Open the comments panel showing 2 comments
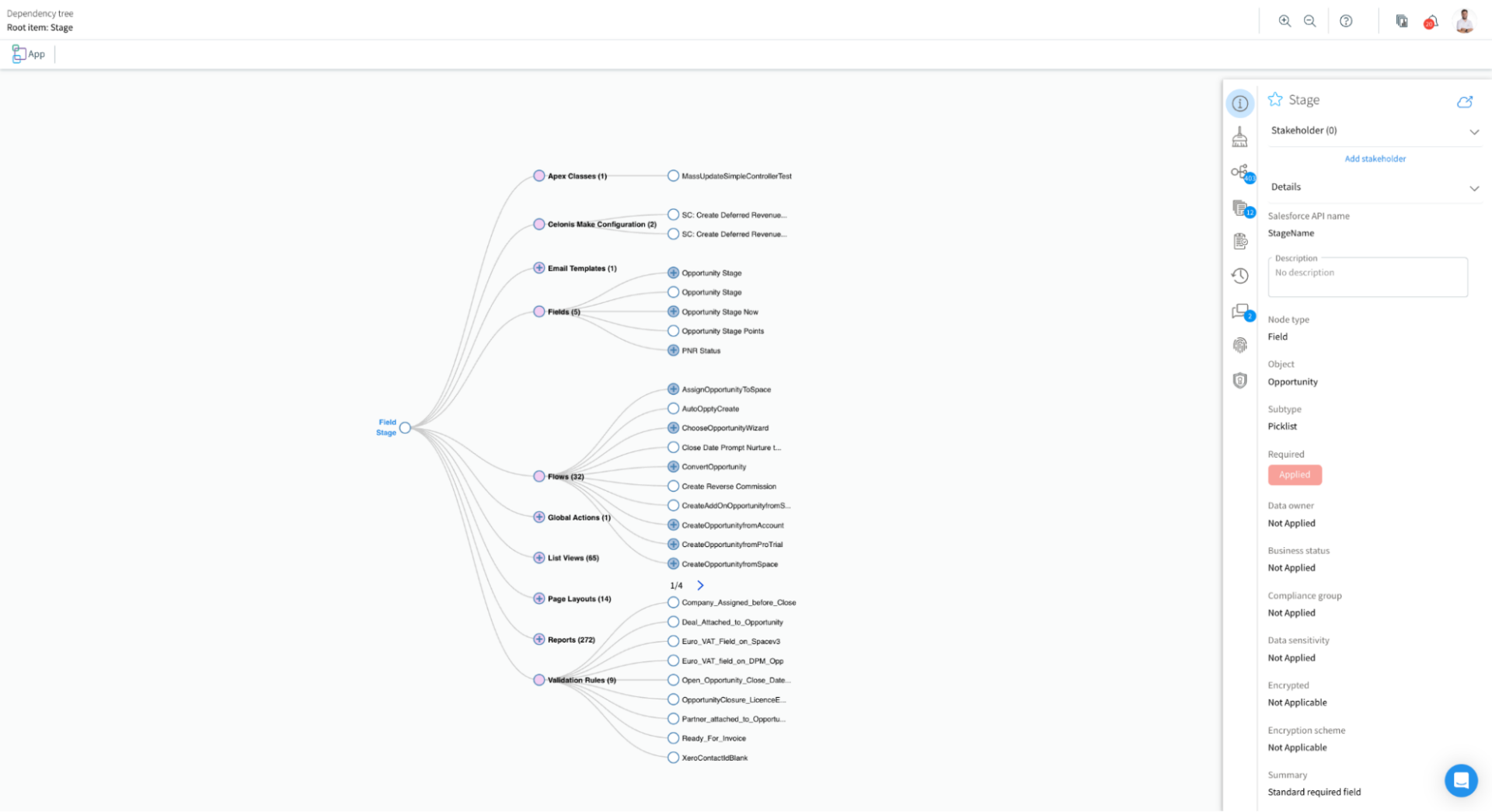This screenshot has height=812, width=1492. [1240, 312]
